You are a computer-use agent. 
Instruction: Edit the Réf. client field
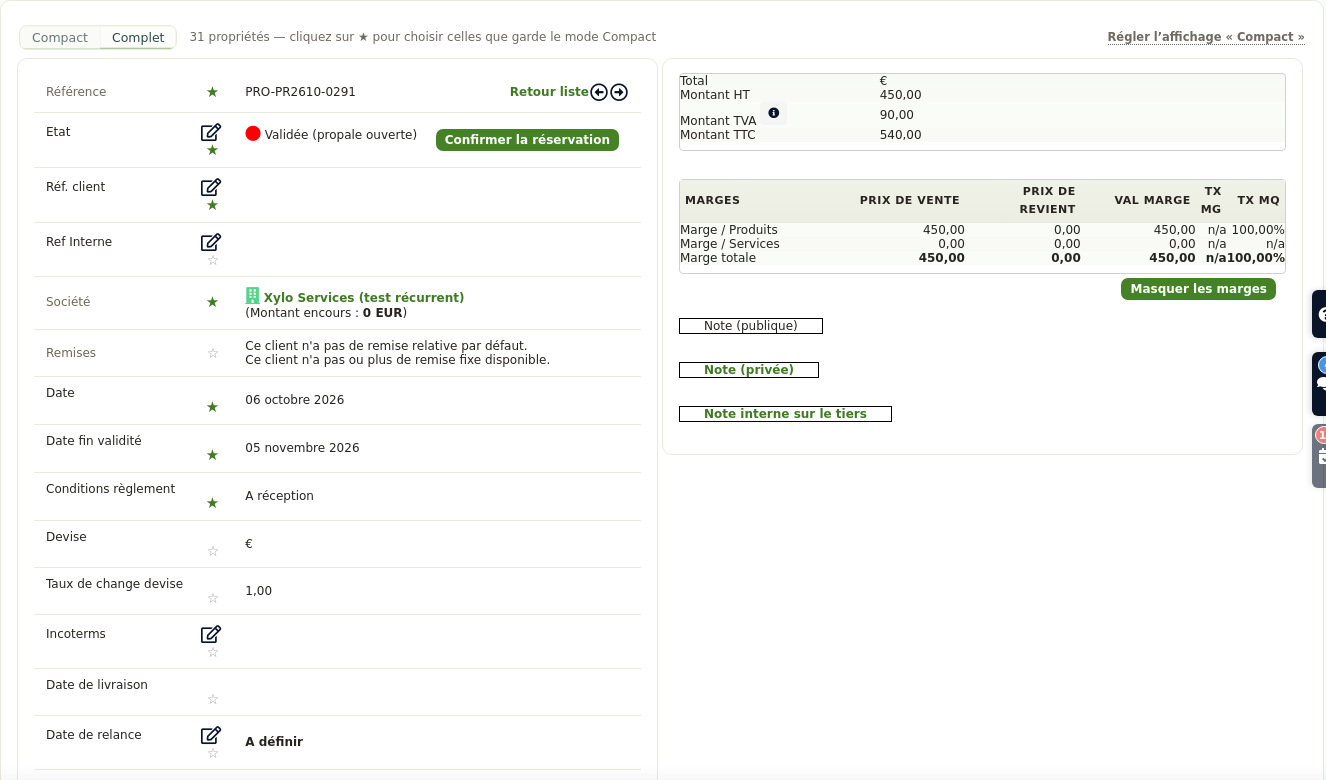[211, 187]
